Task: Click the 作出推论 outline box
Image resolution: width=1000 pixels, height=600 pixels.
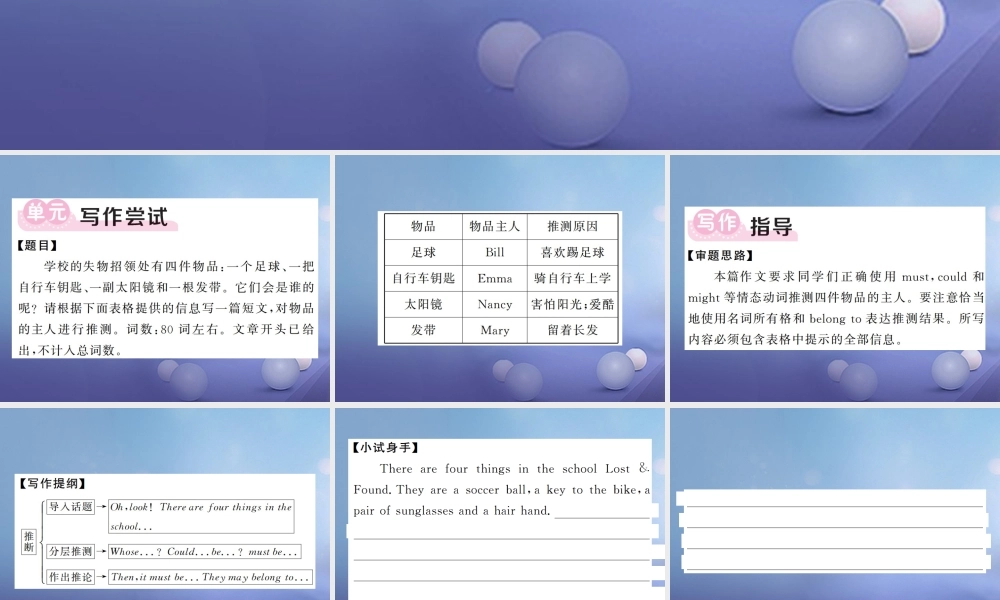Action: tap(71, 577)
